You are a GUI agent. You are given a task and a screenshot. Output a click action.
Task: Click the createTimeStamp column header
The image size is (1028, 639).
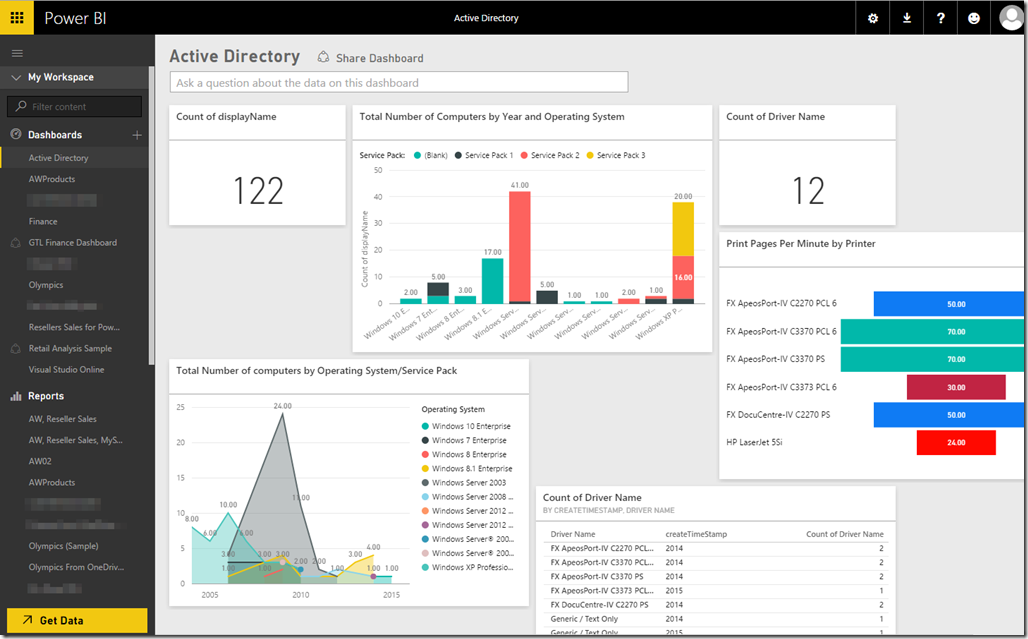click(696, 534)
